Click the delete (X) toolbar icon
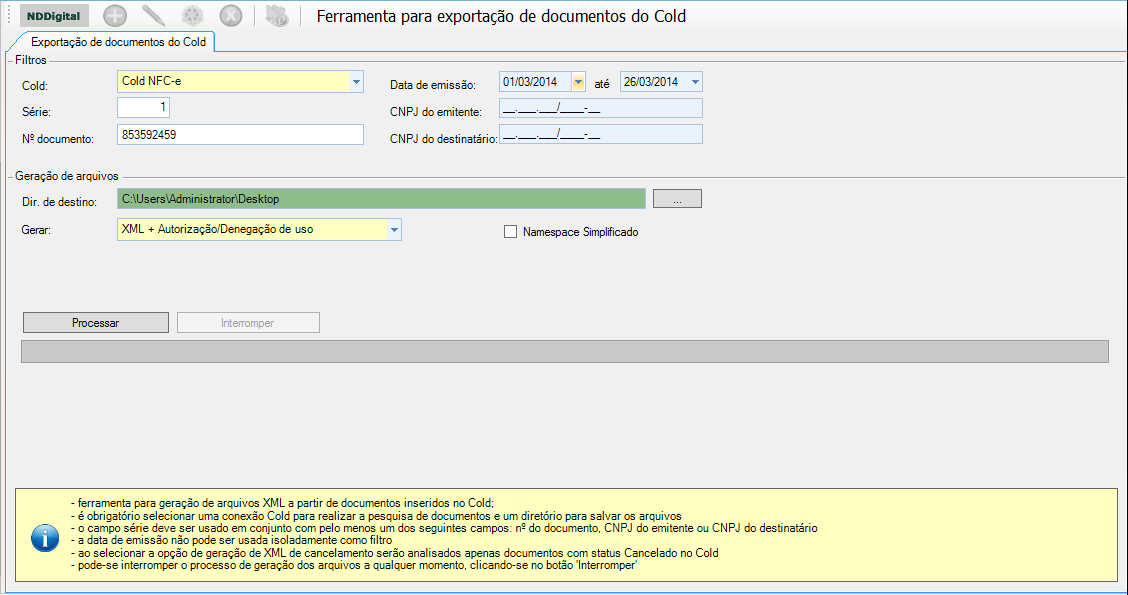The width and height of the screenshot is (1128, 595). 230,16
